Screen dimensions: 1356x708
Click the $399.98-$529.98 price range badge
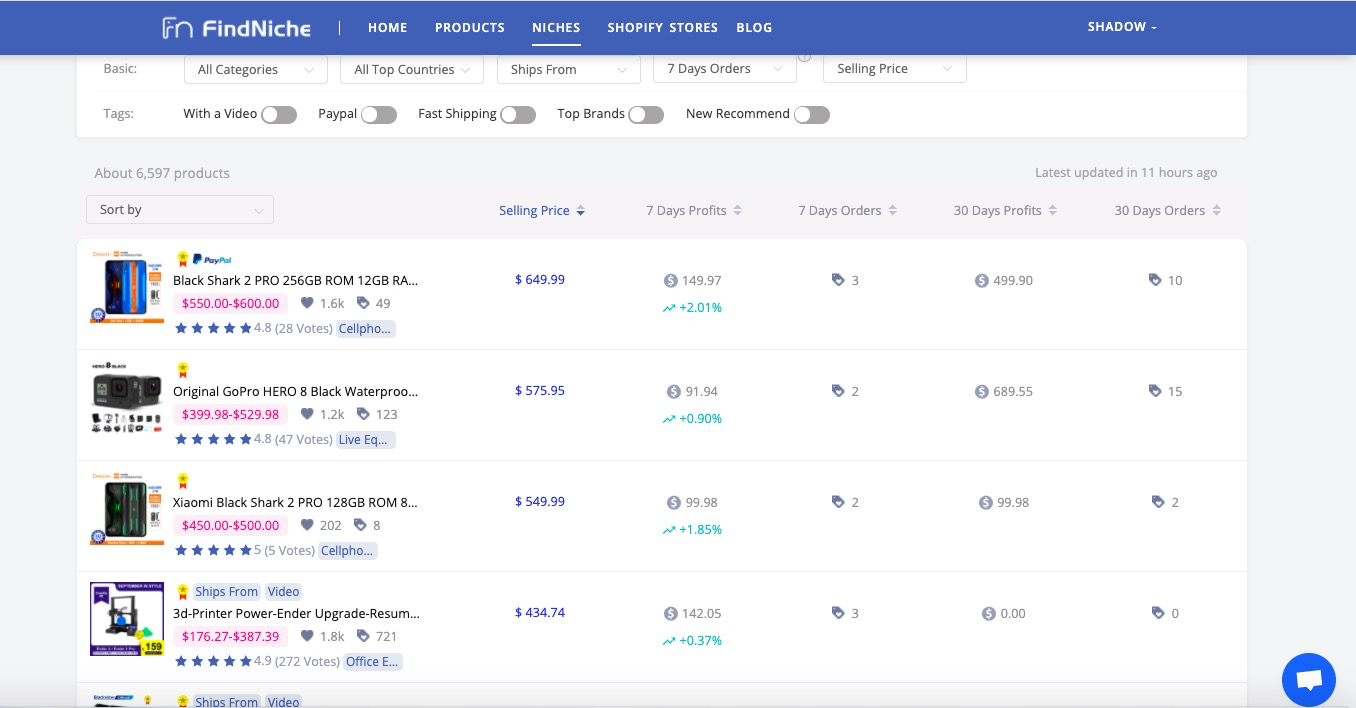pos(231,414)
